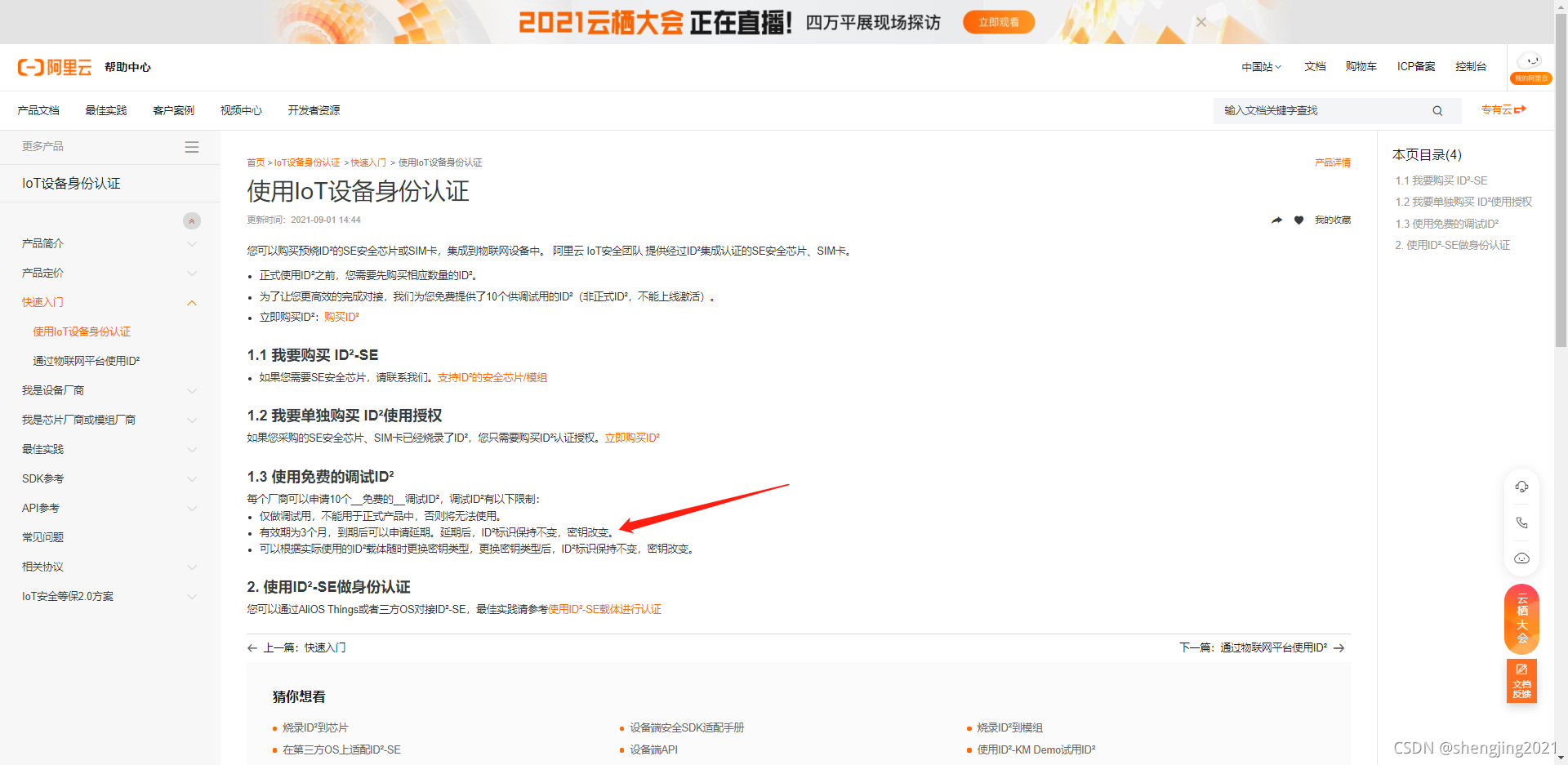Open suggested article 烧录ID²到模组
Screen dimensions: 1568x765
[x=1010, y=728]
